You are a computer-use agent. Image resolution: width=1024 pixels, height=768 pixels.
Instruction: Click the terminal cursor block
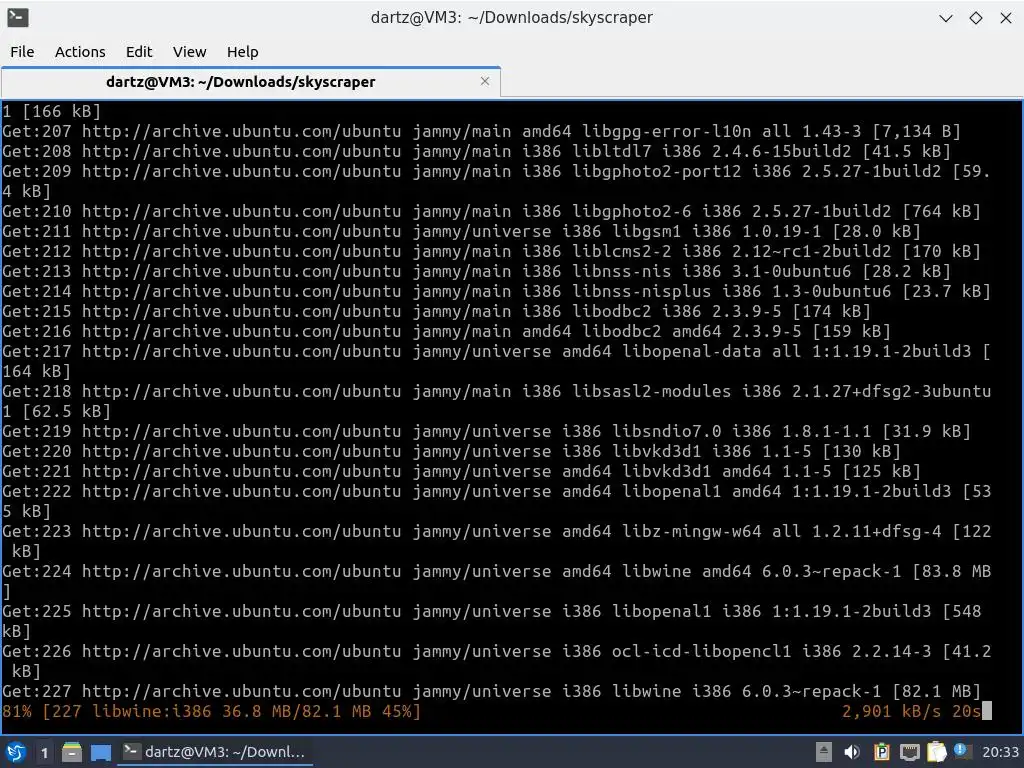(987, 711)
